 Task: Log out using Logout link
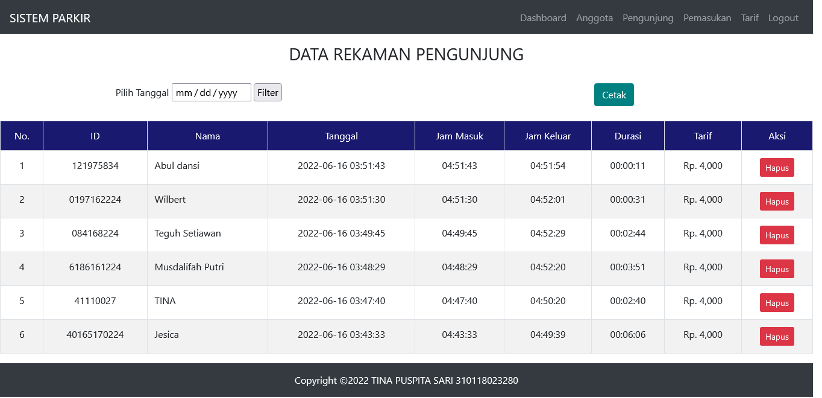pyautogui.click(x=783, y=18)
